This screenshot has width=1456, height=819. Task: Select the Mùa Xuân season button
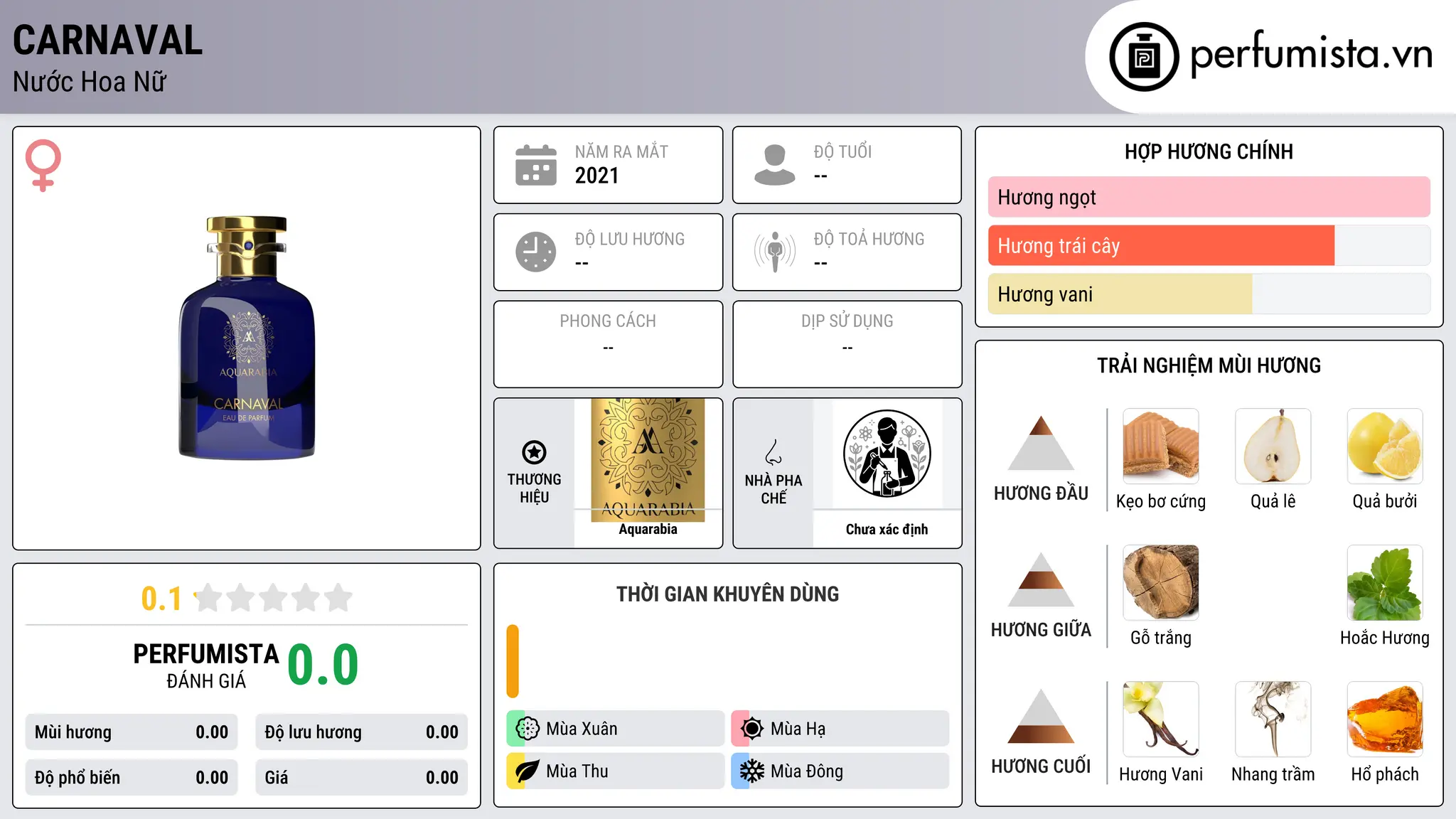click(615, 729)
